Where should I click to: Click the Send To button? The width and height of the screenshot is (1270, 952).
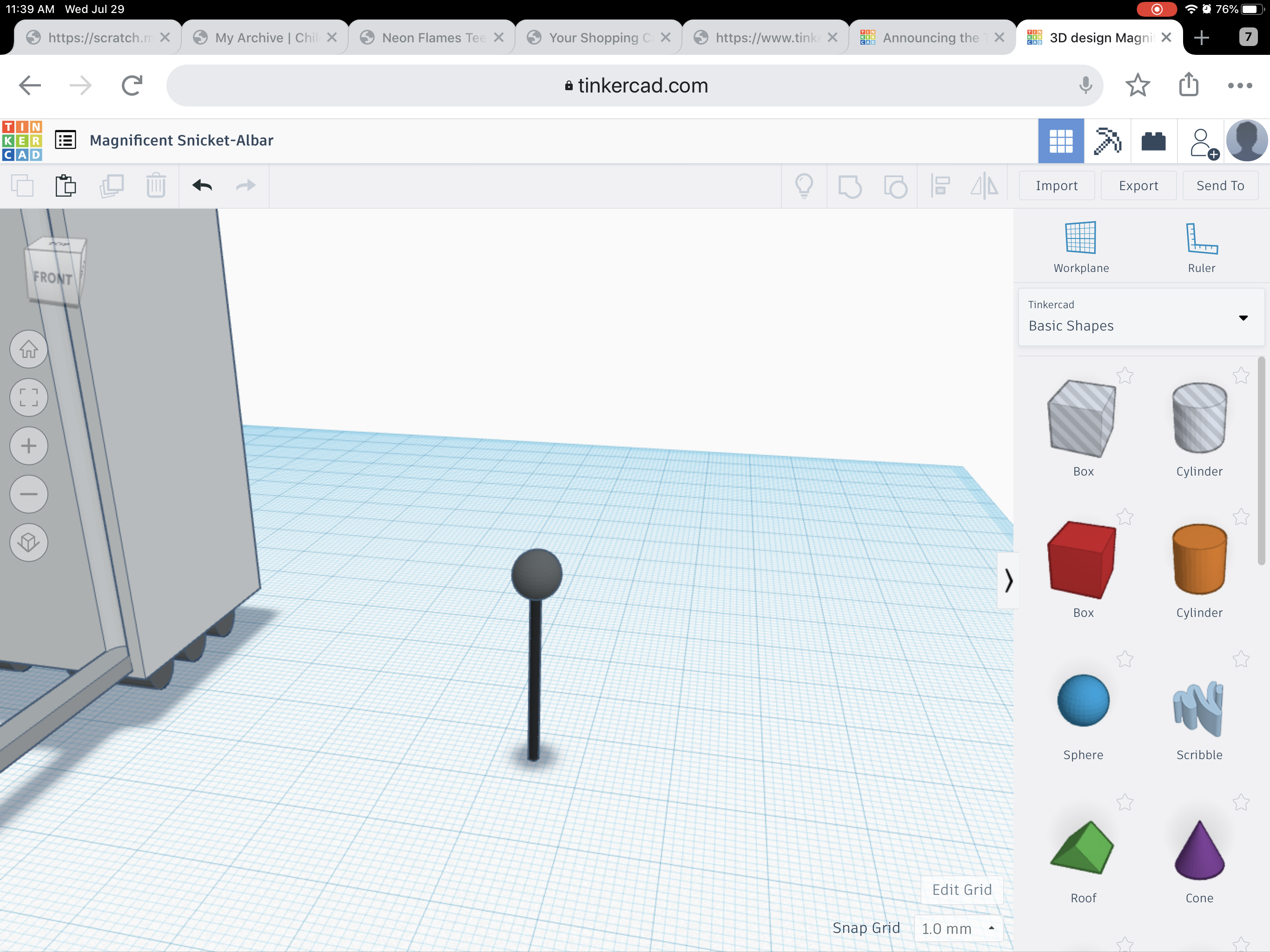click(x=1220, y=185)
